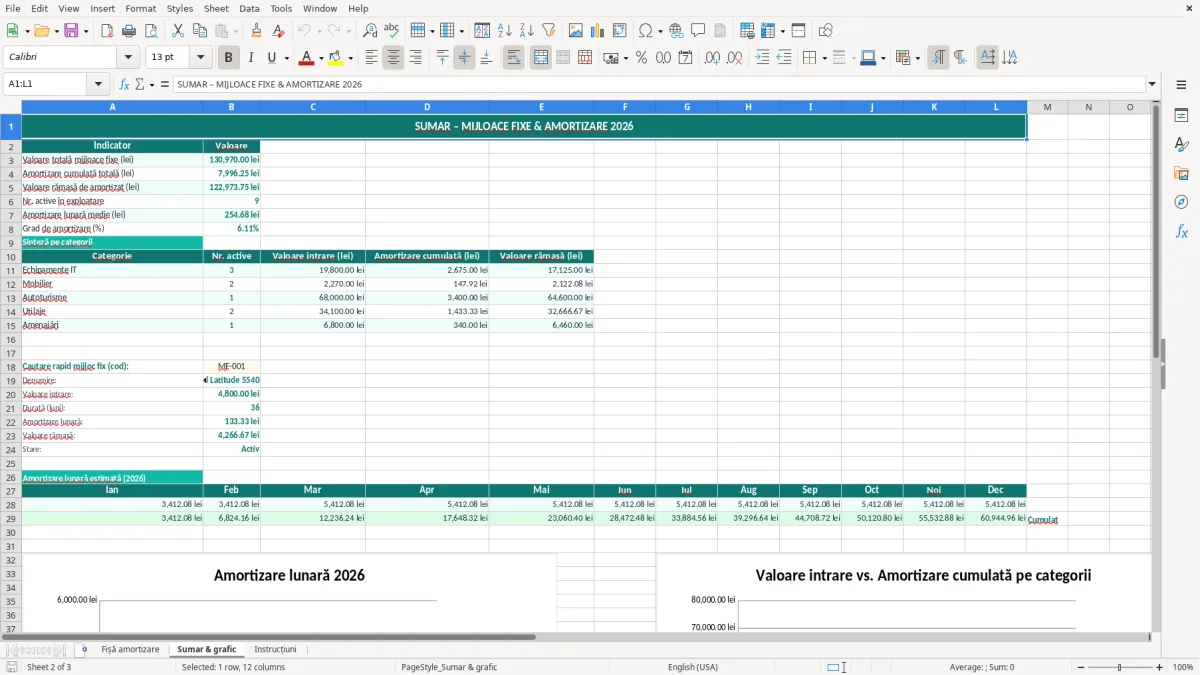Expand the formula bar
Image resolution: width=1200 pixels, height=675 pixels.
tap(1153, 84)
